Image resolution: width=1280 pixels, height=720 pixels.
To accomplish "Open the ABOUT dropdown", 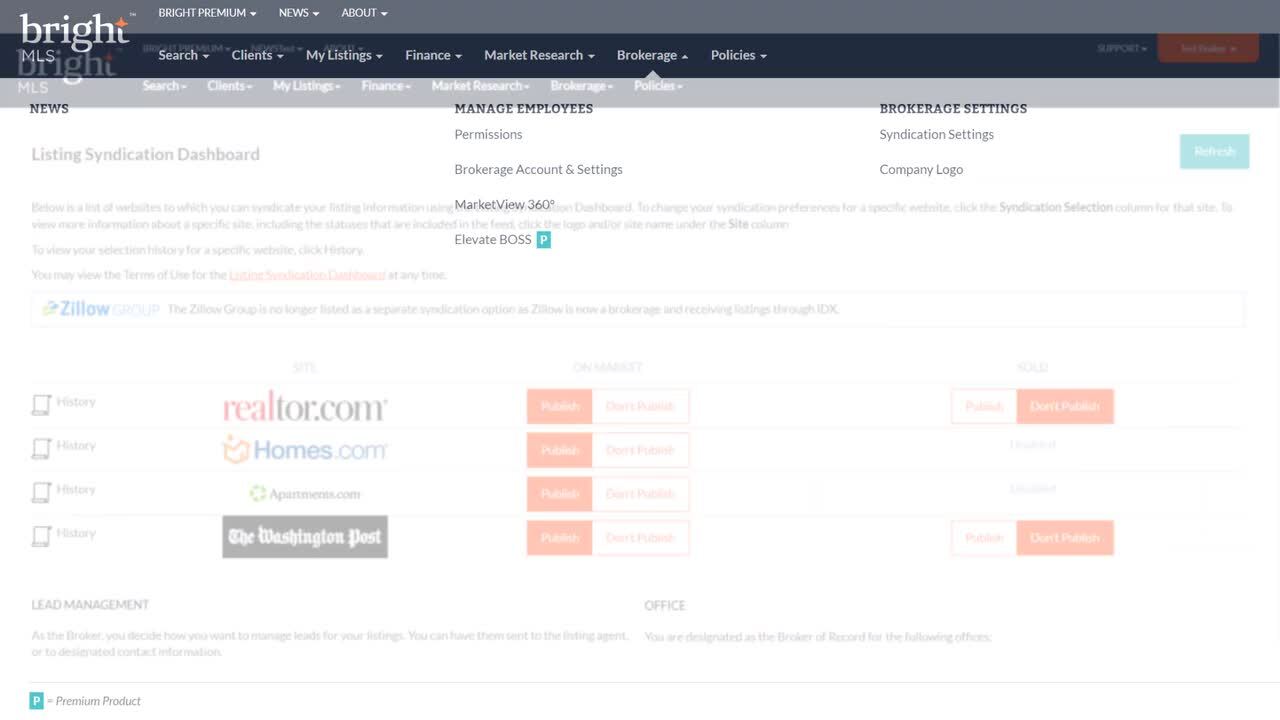I will click(364, 13).
